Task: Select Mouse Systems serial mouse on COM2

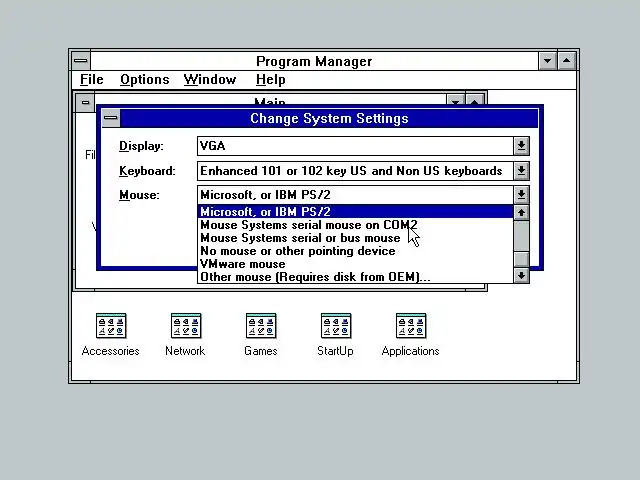Action: coord(355,225)
